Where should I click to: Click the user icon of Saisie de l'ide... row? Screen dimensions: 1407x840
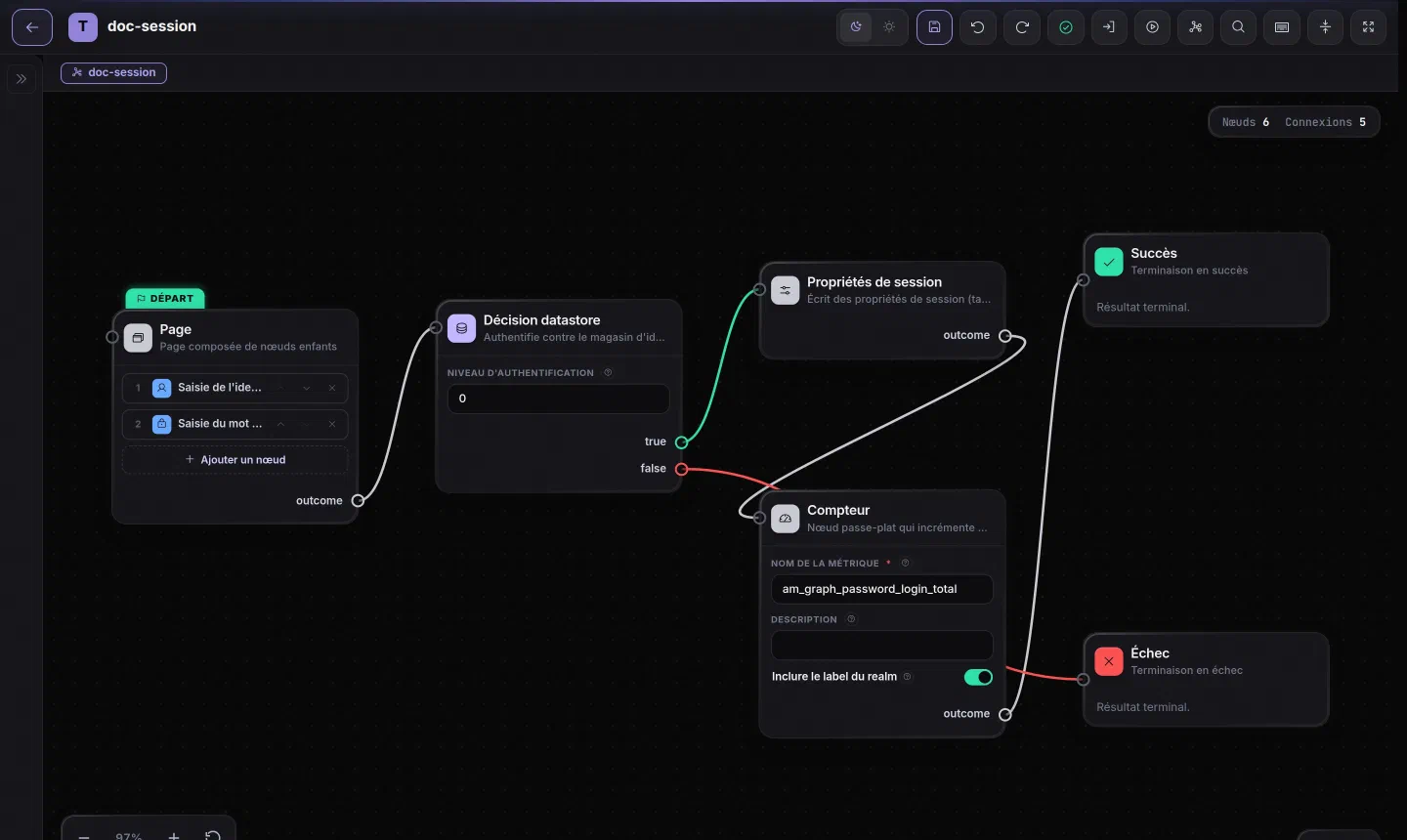[162, 388]
